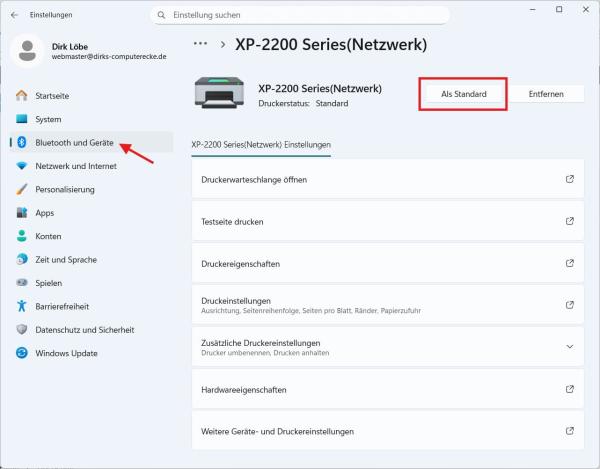Click the Einstellung suchen search field
This screenshot has width=600, height=469.
point(290,16)
